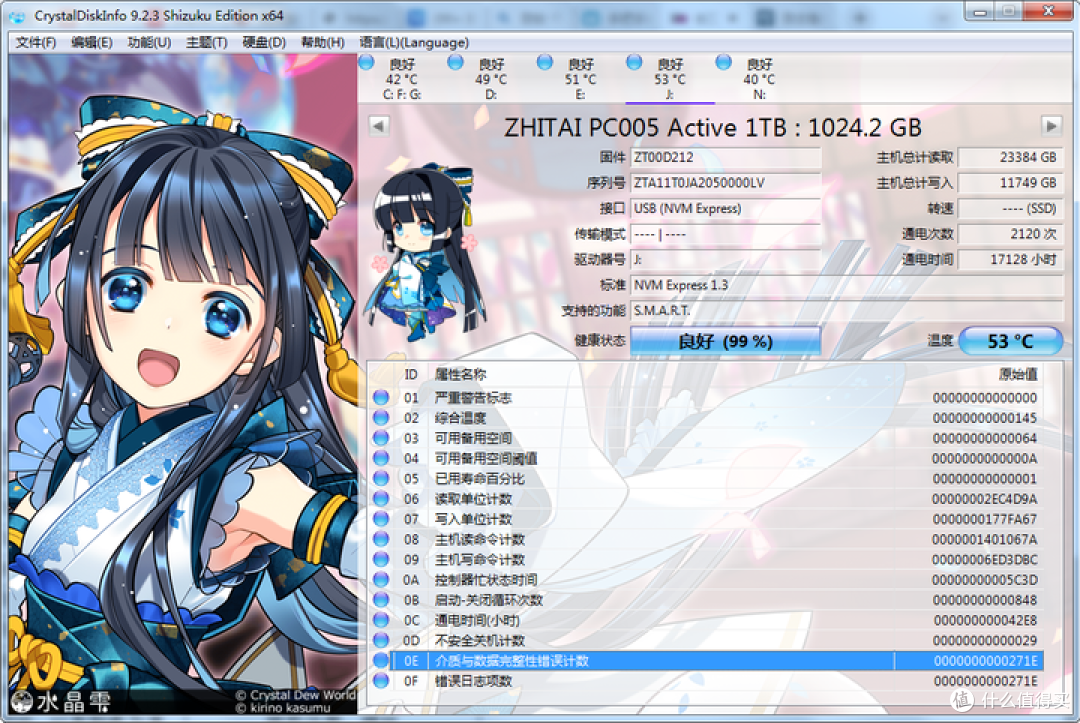Open the 功能(U) menu
This screenshot has height=723, width=1080.
coord(149,43)
